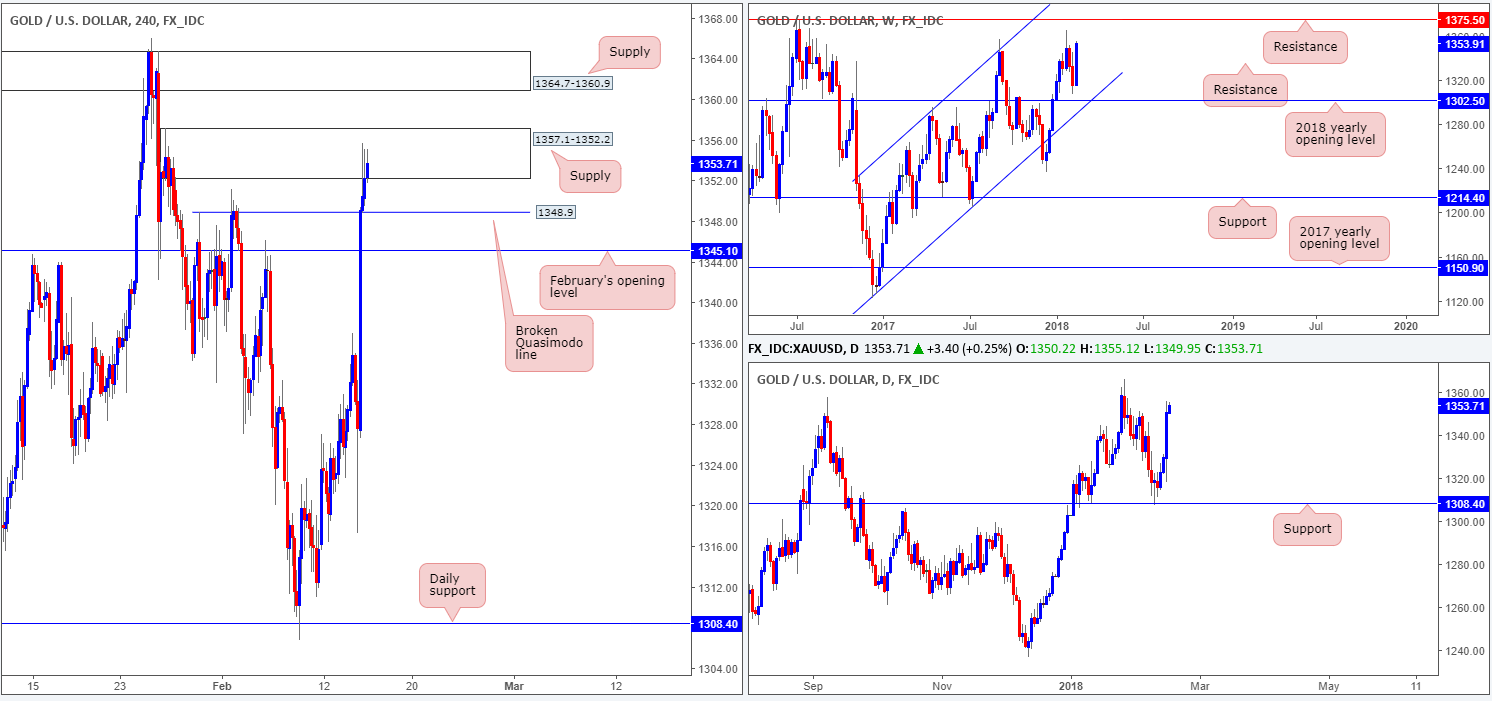Select the 'Daily support' callout
This screenshot has height=701, width=1492.
(x=452, y=585)
